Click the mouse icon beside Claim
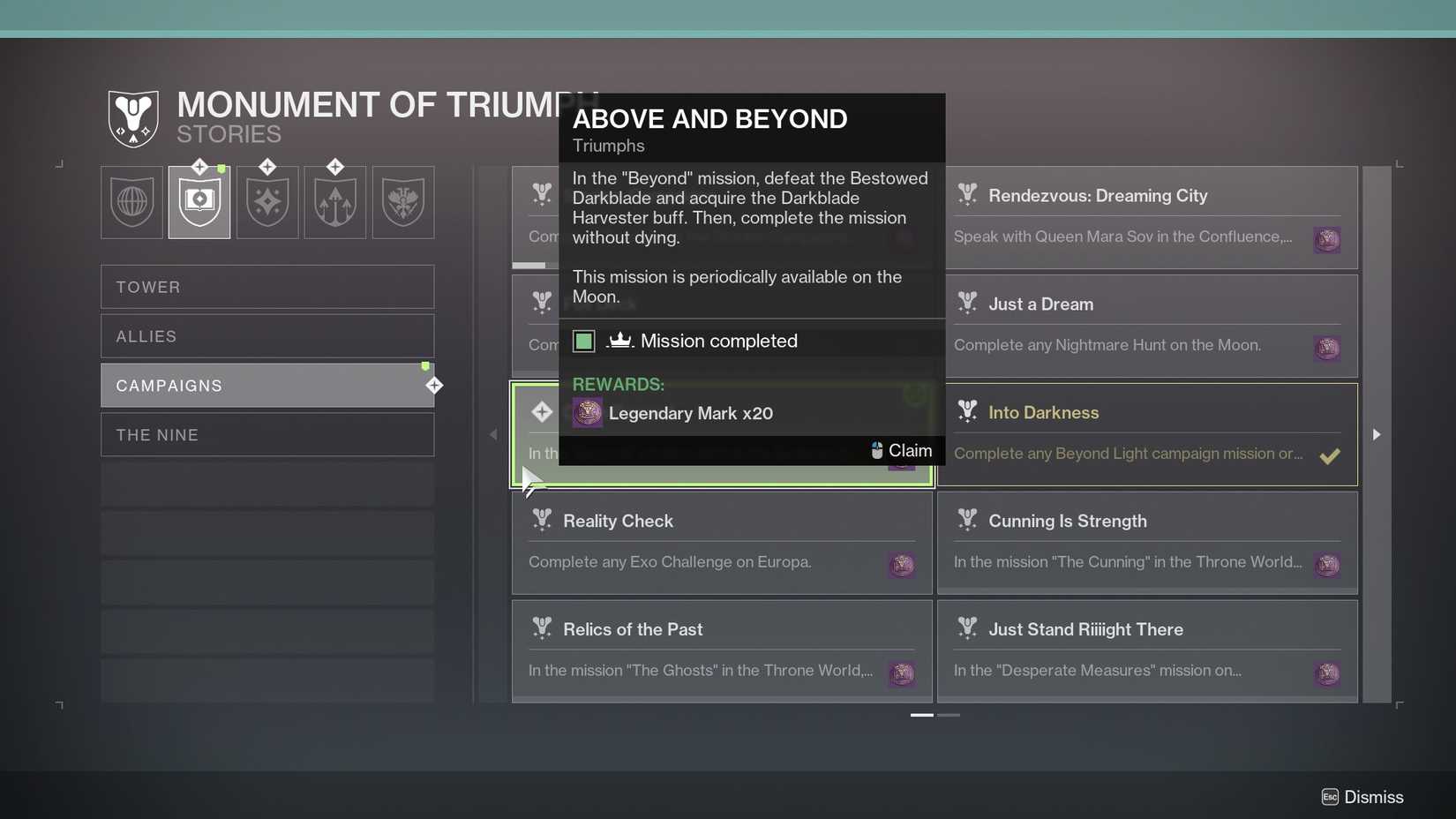Image resolution: width=1456 pixels, height=819 pixels. click(x=877, y=451)
